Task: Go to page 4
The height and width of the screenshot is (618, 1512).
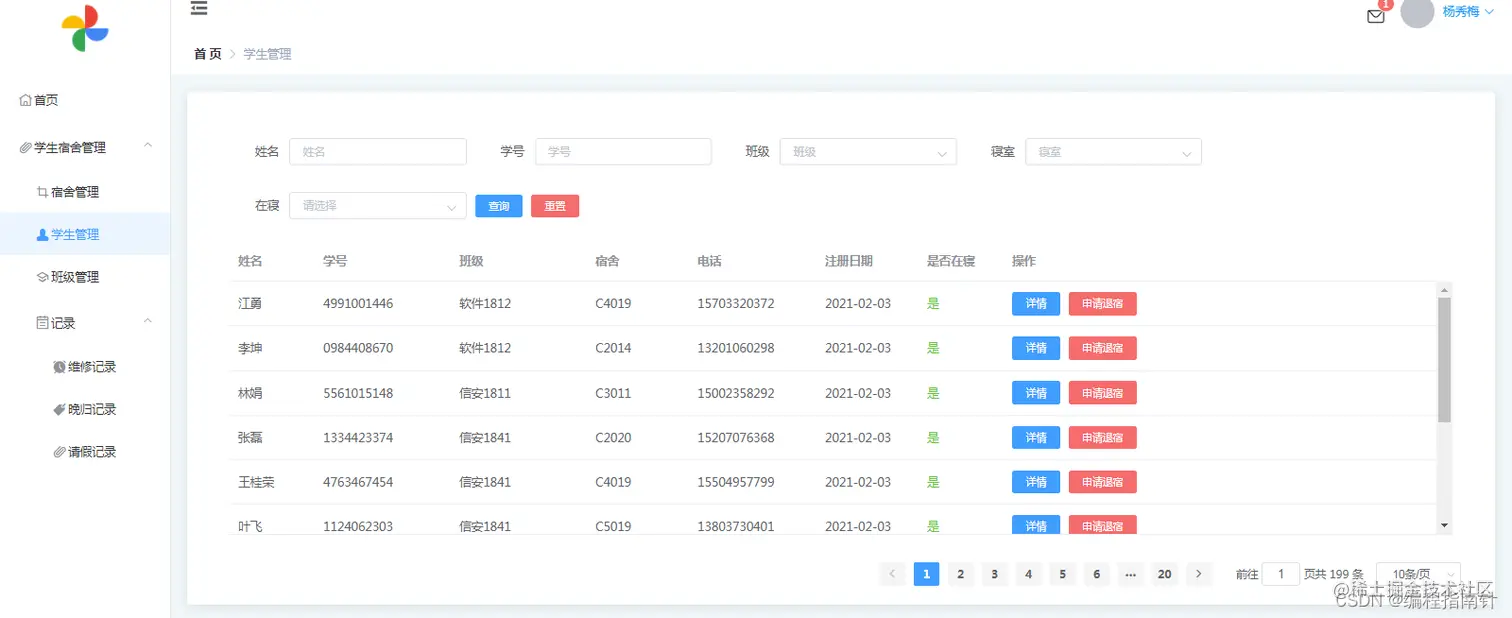Action: click(x=1028, y=574)
